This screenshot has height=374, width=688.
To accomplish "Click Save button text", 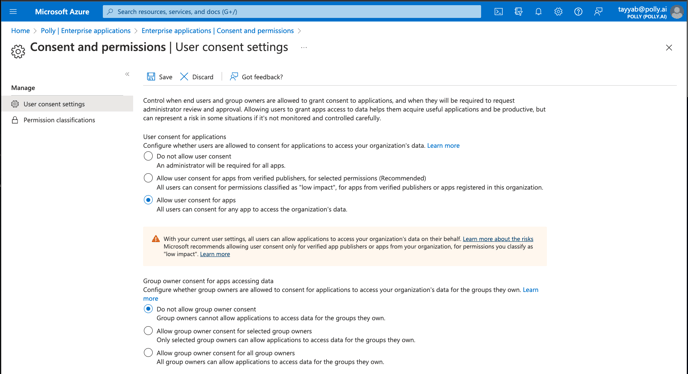I will 165,77.
